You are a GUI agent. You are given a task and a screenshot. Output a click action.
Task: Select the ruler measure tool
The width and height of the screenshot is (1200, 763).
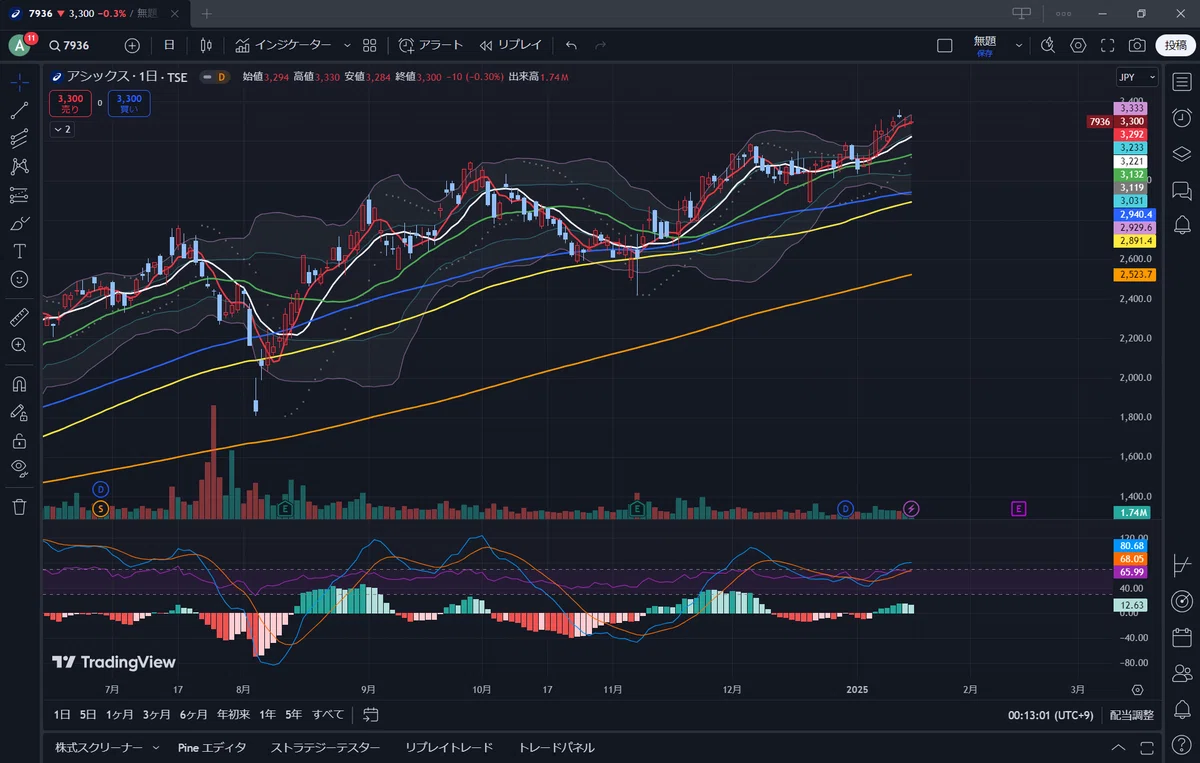[19, 317]
